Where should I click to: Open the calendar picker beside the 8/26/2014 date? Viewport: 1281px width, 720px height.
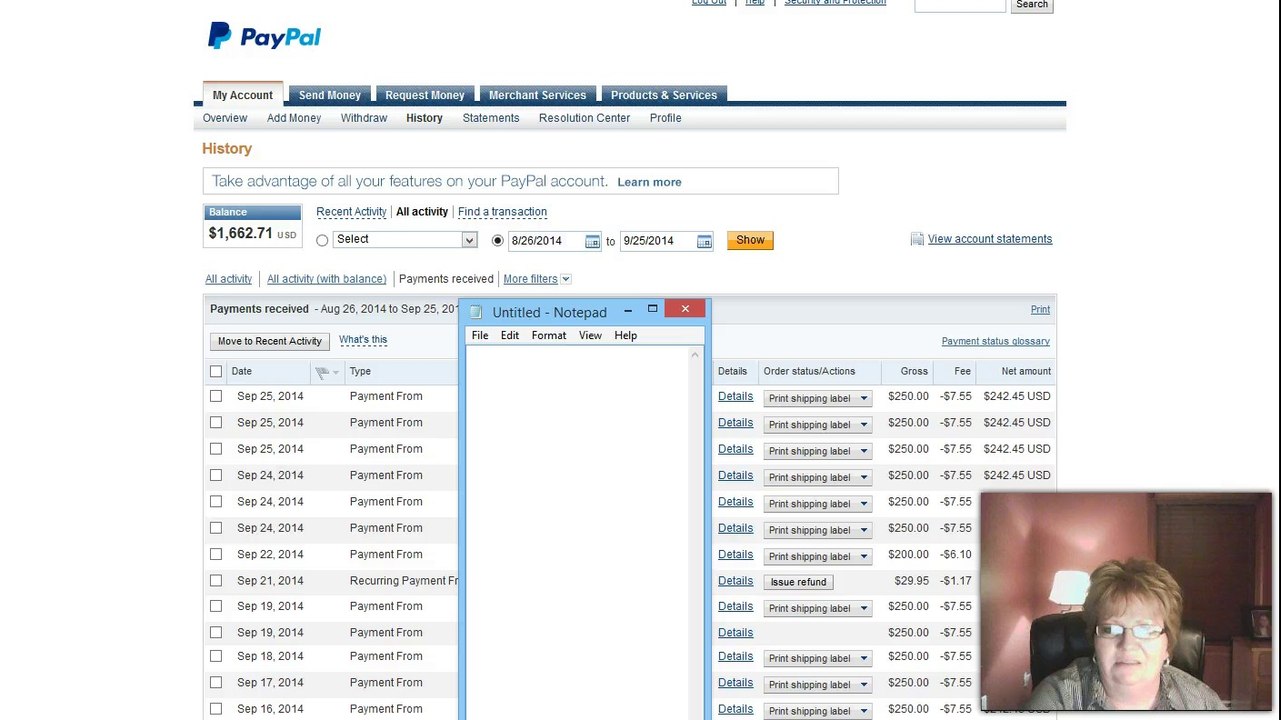(592, 241)
